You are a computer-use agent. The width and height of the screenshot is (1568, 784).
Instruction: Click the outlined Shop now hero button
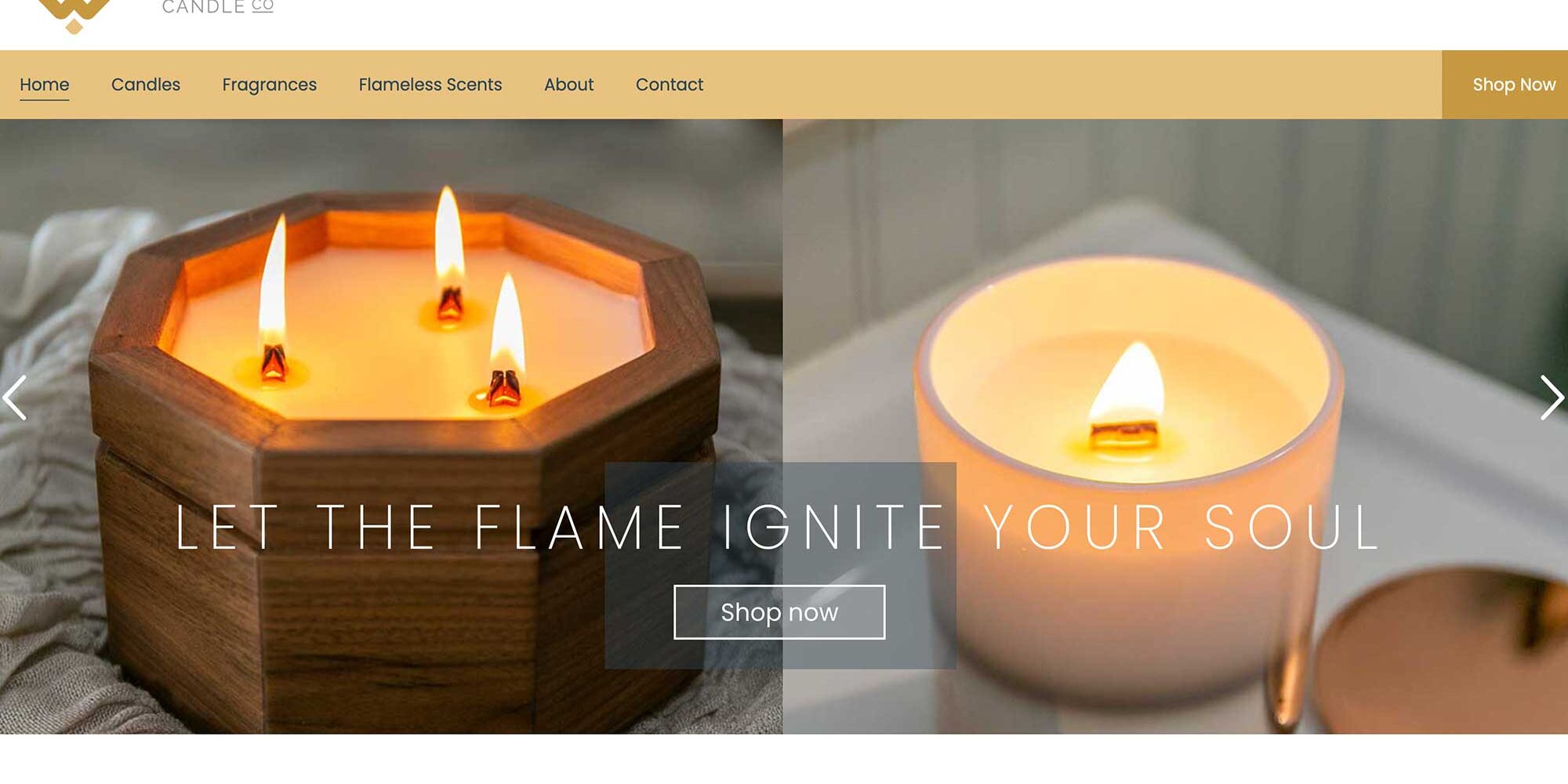click(779, 612)
